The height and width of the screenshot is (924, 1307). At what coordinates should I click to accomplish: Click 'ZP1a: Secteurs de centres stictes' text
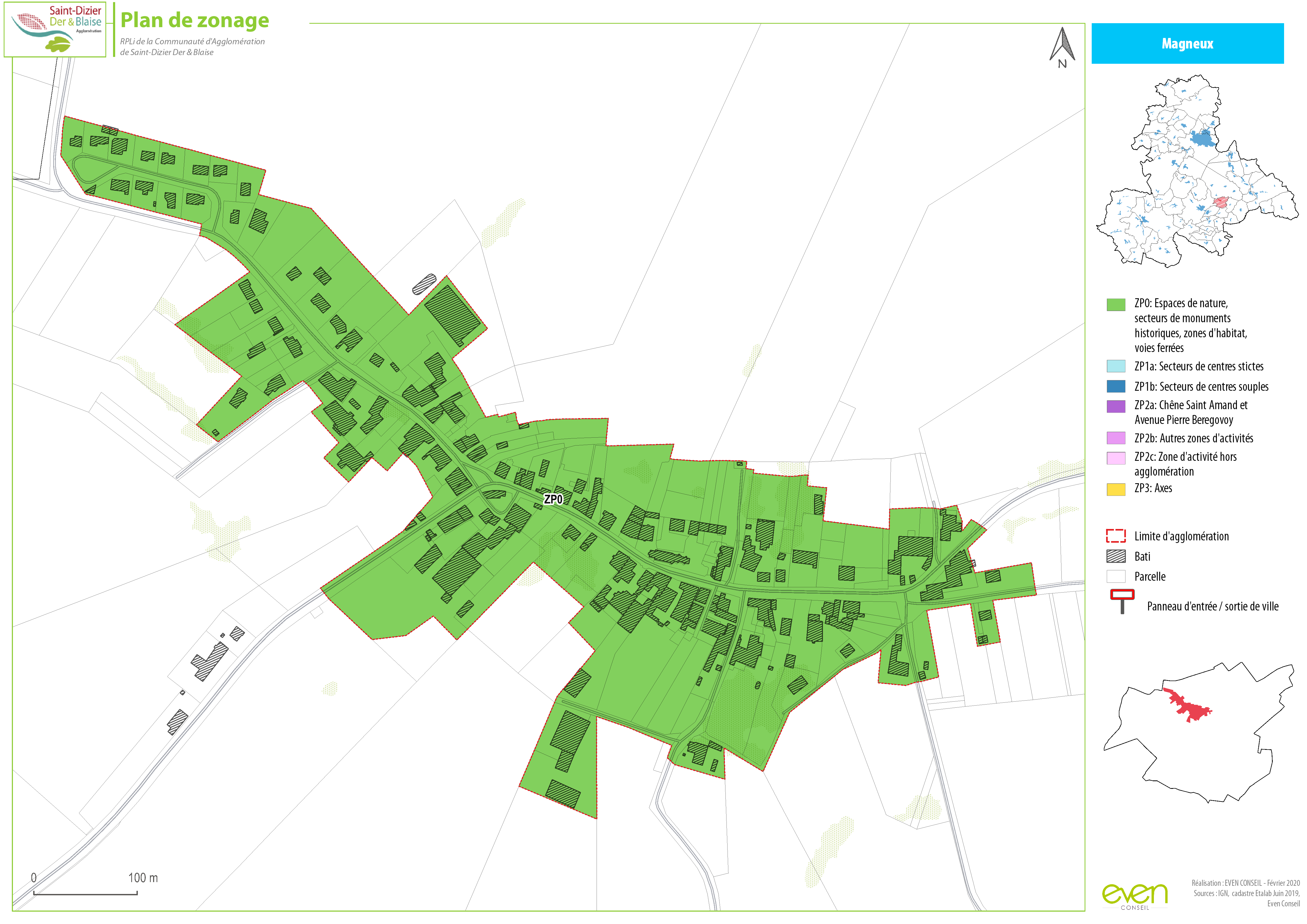(x=1199, y=366)
